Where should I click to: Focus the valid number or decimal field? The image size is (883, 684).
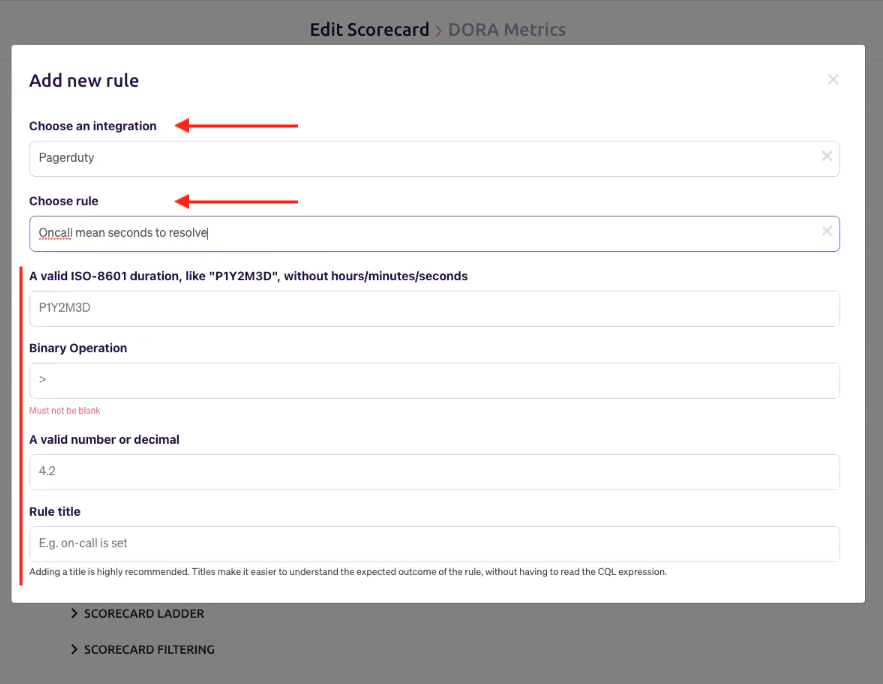[x=434, y=472]
